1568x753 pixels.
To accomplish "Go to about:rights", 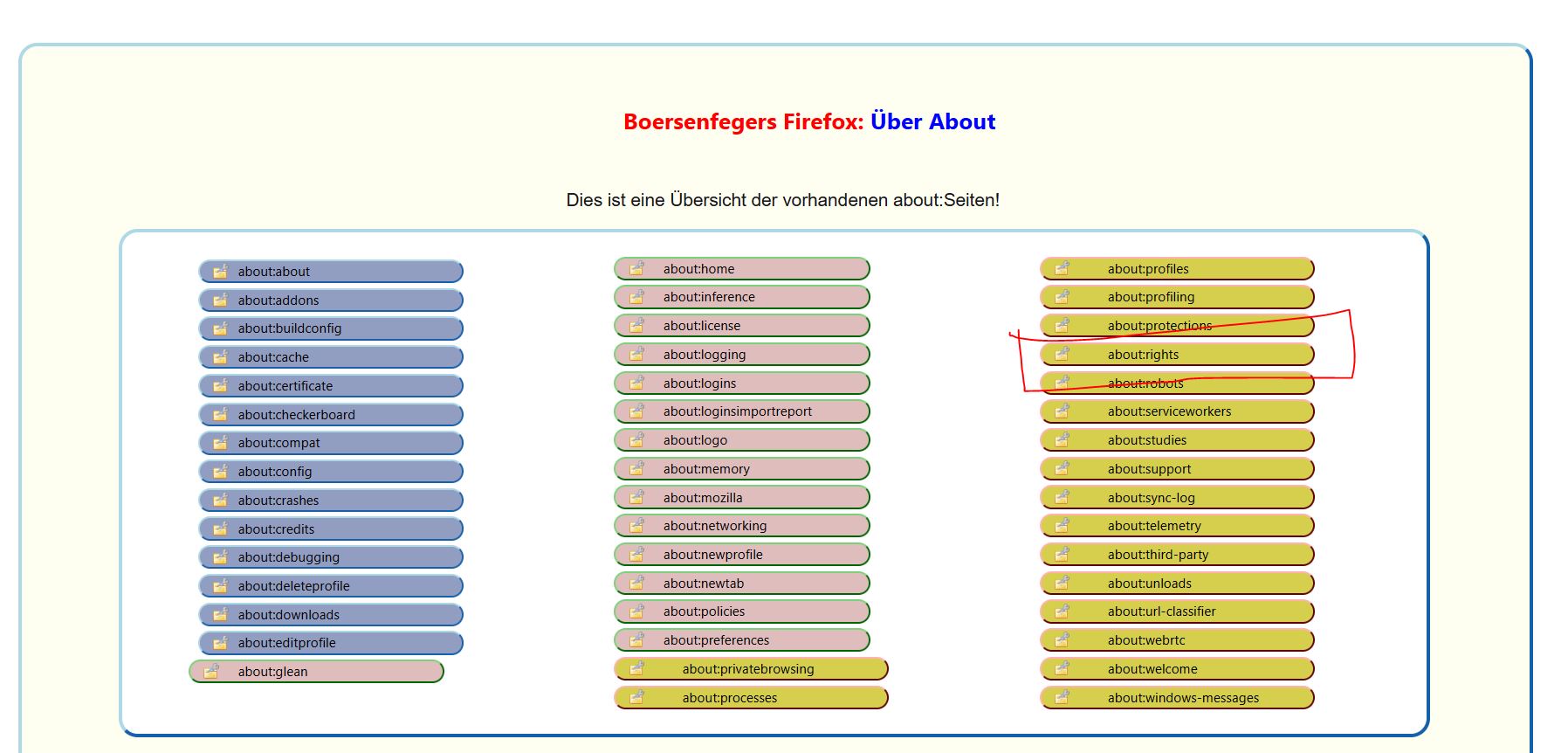I will click(1177, 355).
